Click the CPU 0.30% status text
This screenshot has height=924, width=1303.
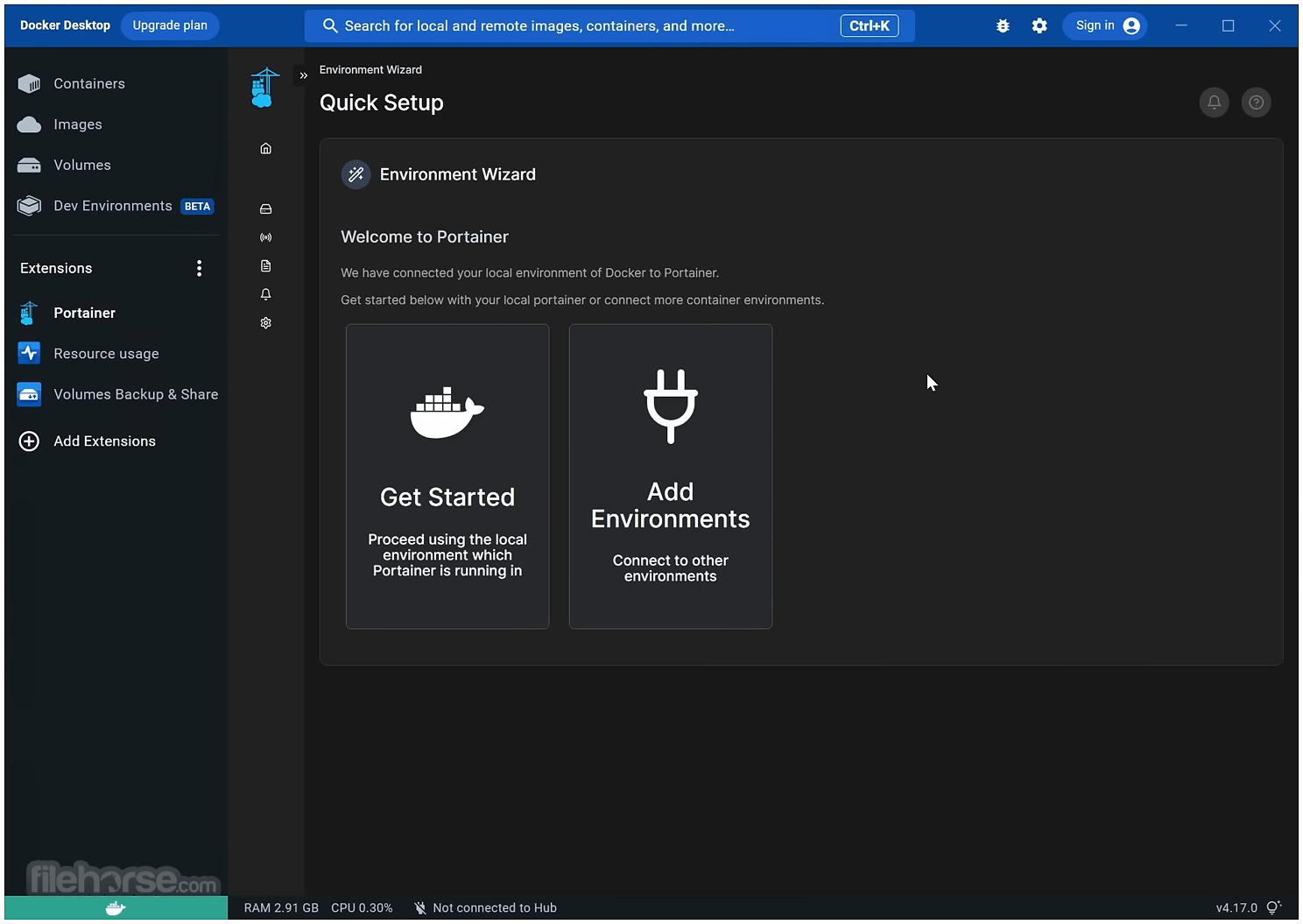(362, 908)
